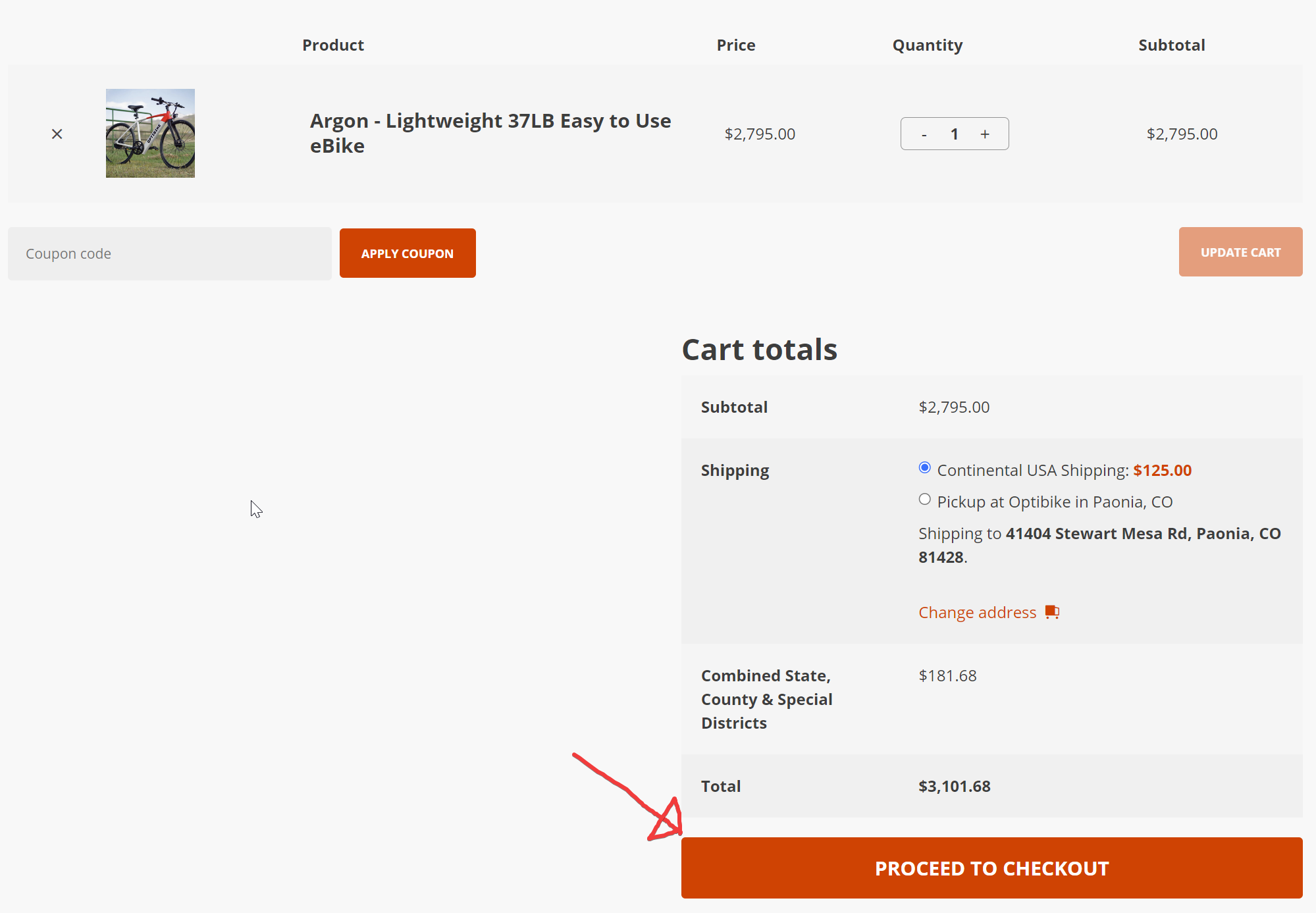The height and width of the screenshot is (913, 1316).
Task: Choose Pickup at Optibike in Paonia option
Action: tap(925, 500)
